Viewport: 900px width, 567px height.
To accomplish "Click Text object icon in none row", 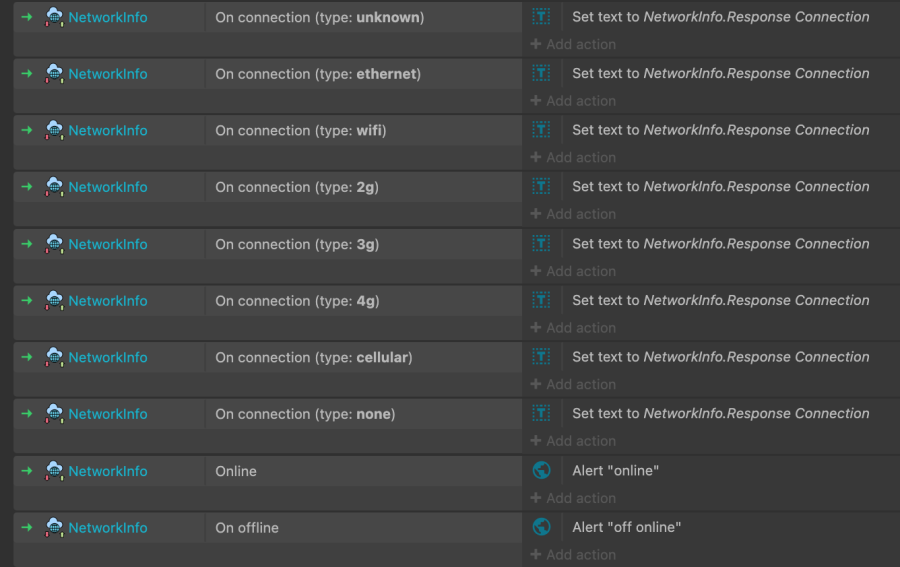I will (541, 413).
